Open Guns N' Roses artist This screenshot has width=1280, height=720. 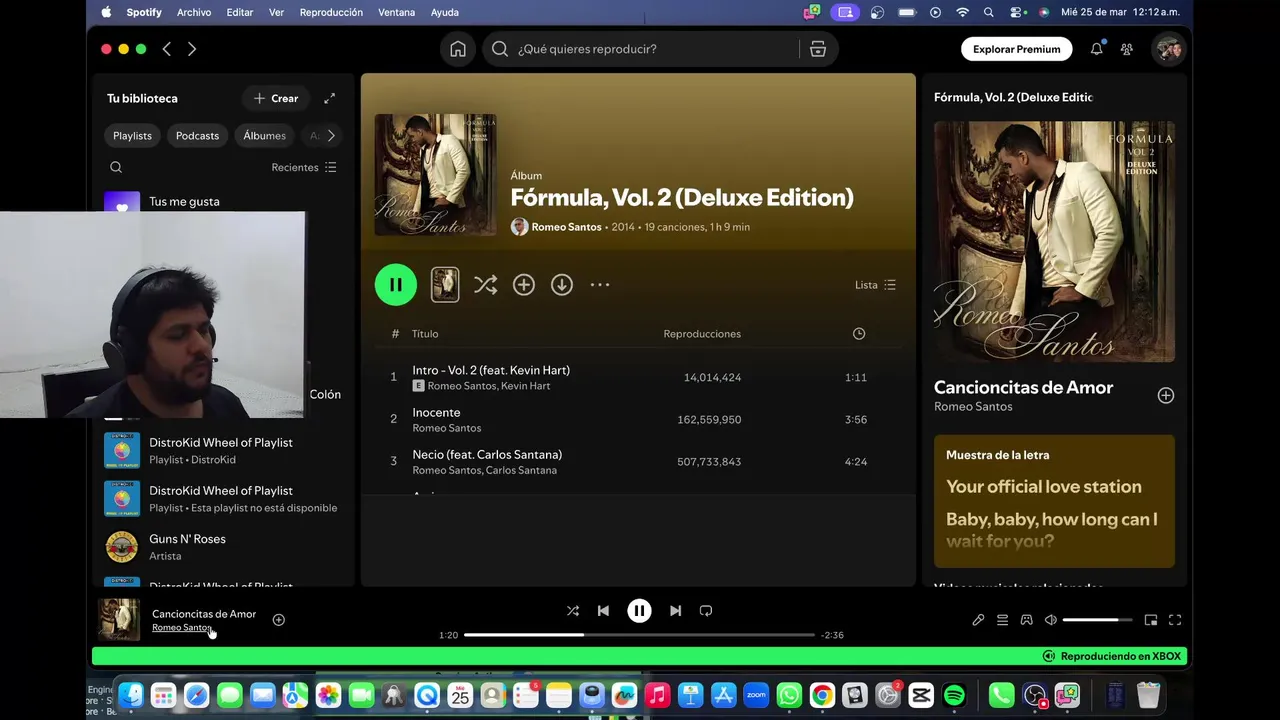tap(221, 547)
